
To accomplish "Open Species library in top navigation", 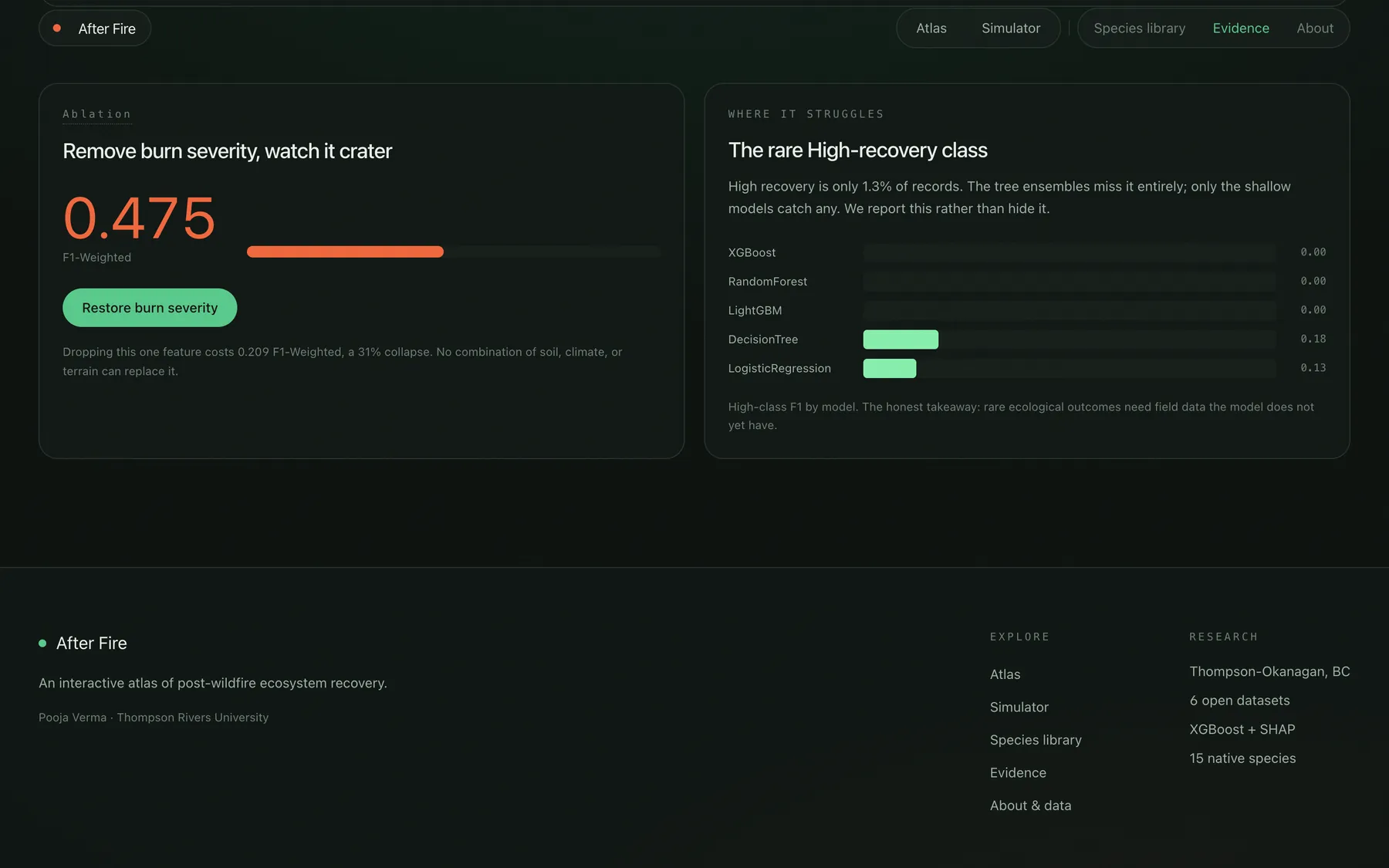I will coord(1139,29).
